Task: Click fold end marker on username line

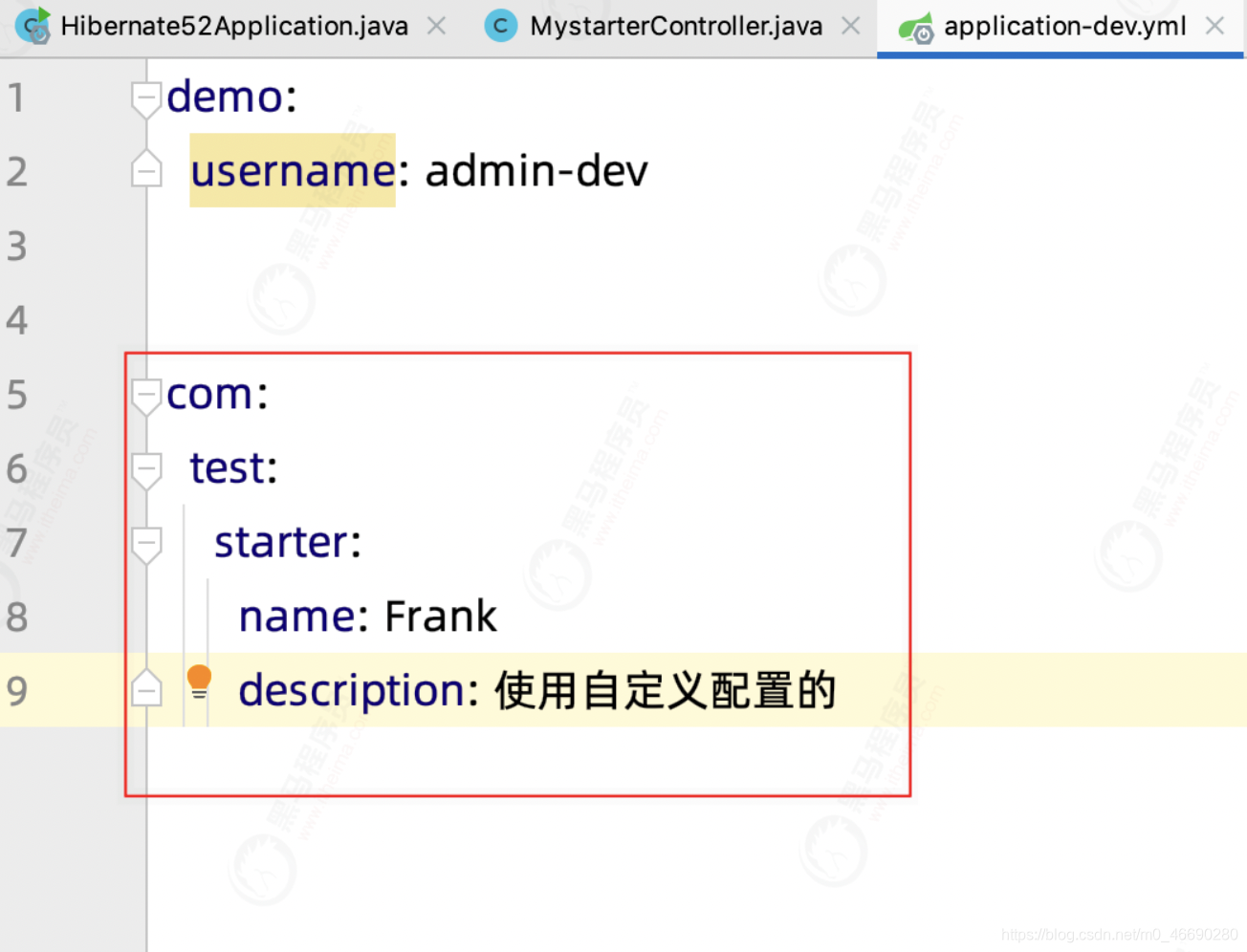Action: (146, 169)
